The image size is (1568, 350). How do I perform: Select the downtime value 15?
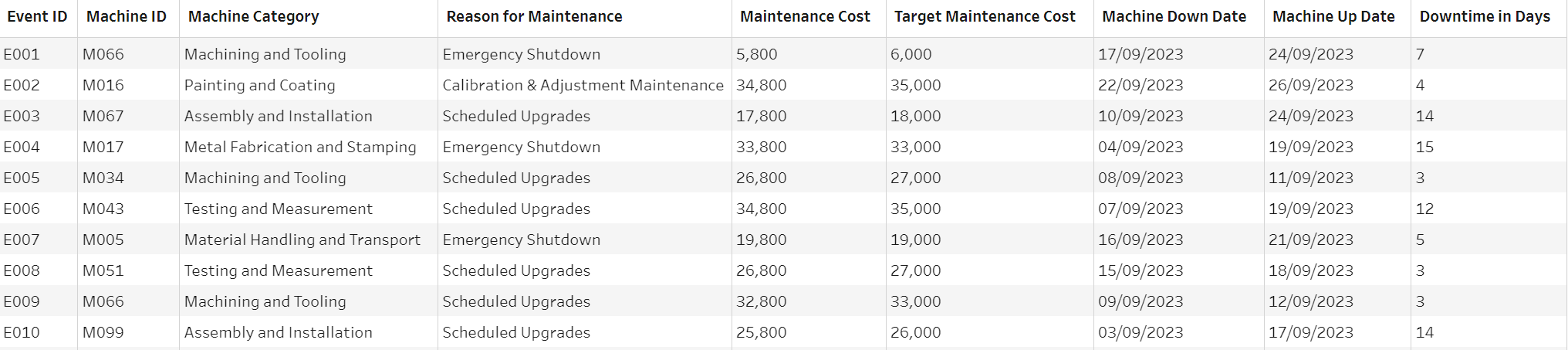point(1424,147)
